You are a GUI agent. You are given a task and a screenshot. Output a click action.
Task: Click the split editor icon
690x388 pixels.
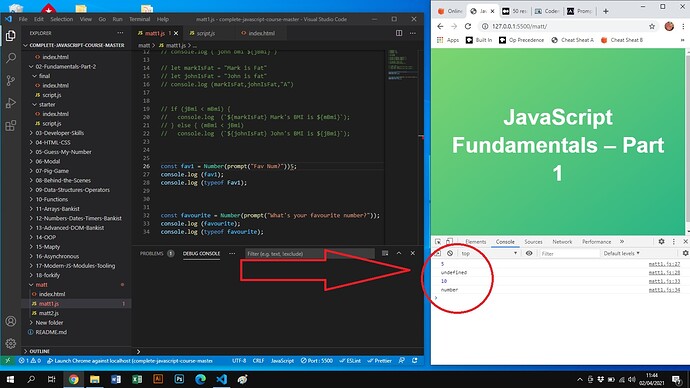coord(399,33)
